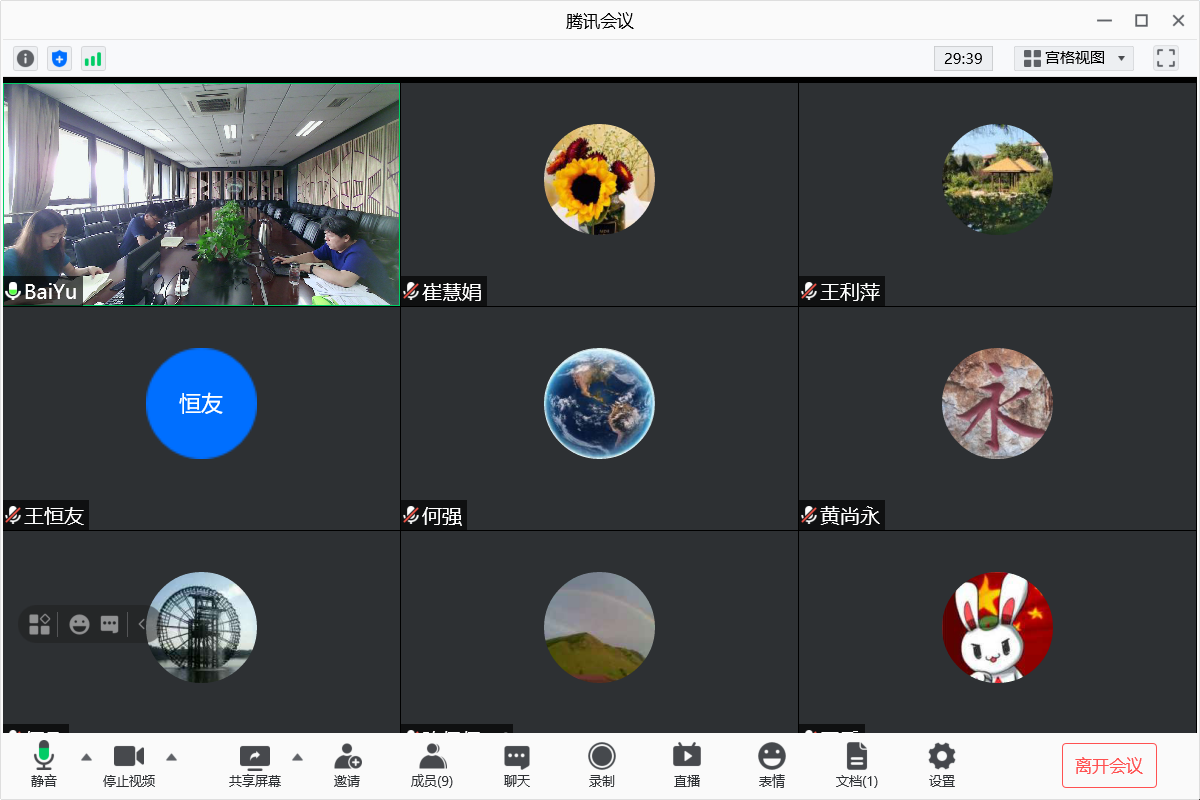Check network signal strength icon
The image size is (1200, 800).
93,58
